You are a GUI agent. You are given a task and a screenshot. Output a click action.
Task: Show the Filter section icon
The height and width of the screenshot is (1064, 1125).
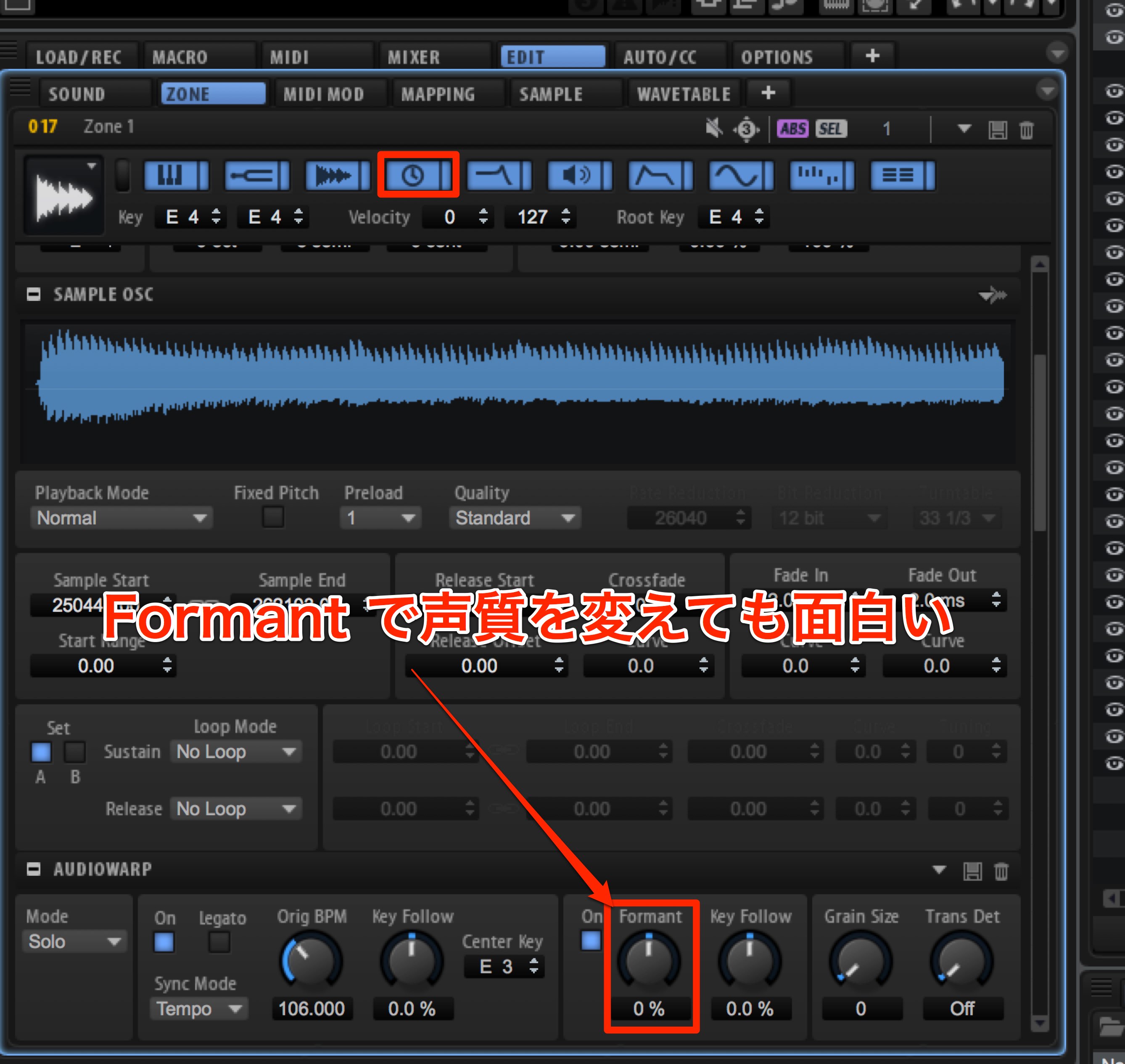499,175
